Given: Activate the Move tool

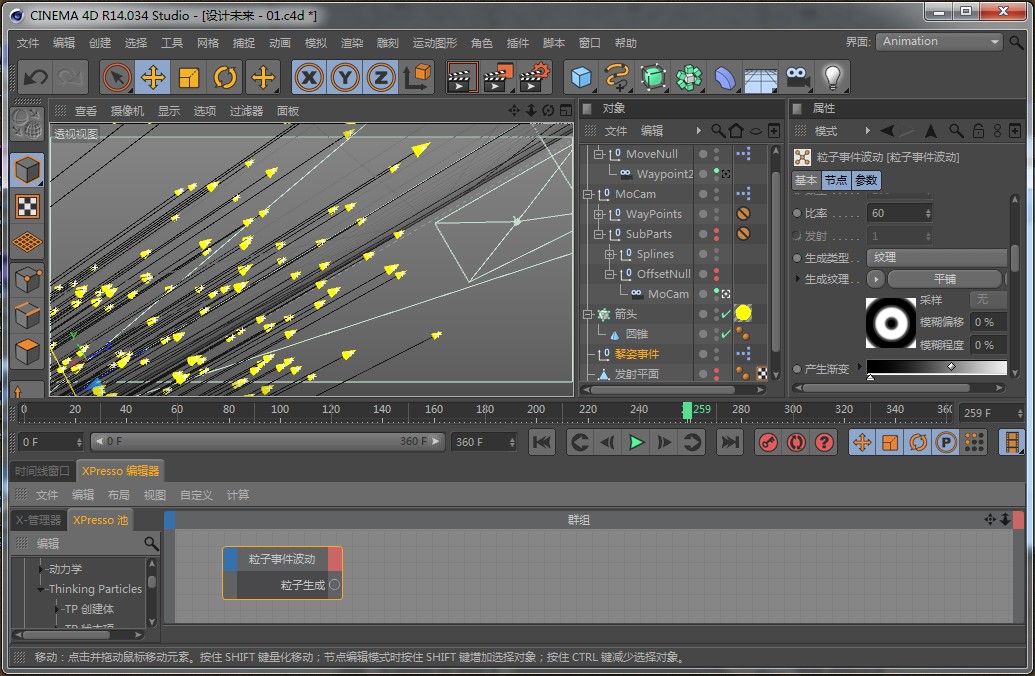Looking at the screenshot, I should [x=152, y=78].
